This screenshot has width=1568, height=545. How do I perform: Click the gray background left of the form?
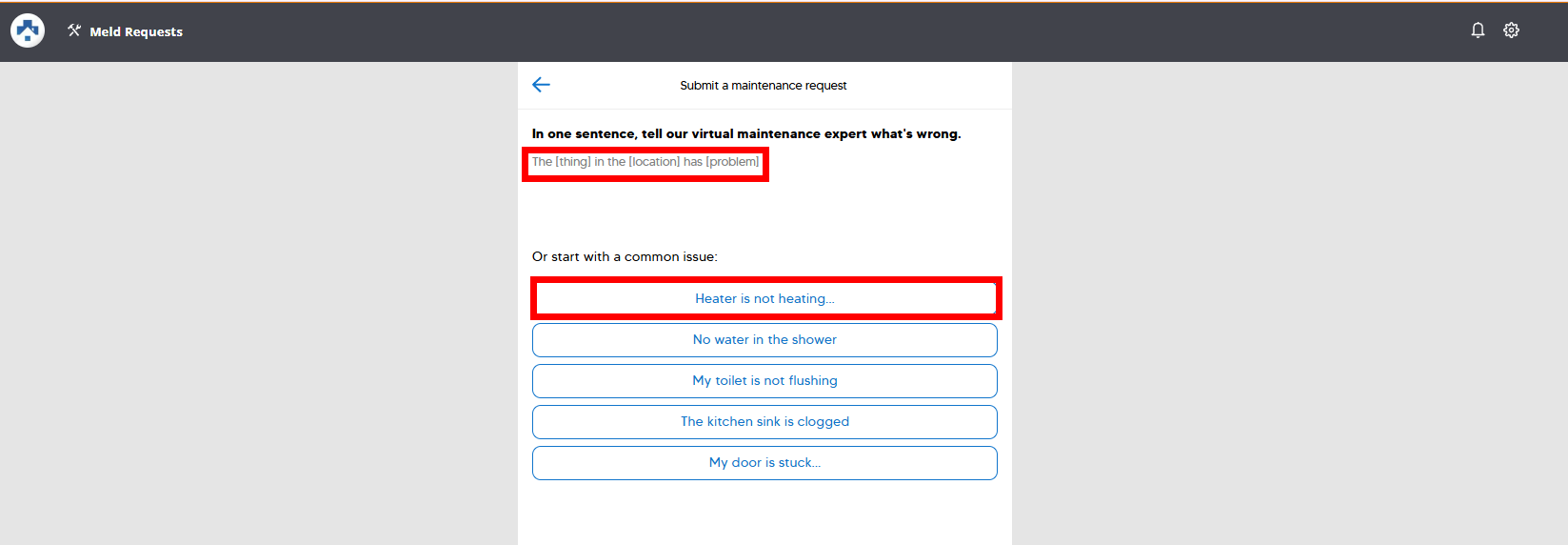257,305
